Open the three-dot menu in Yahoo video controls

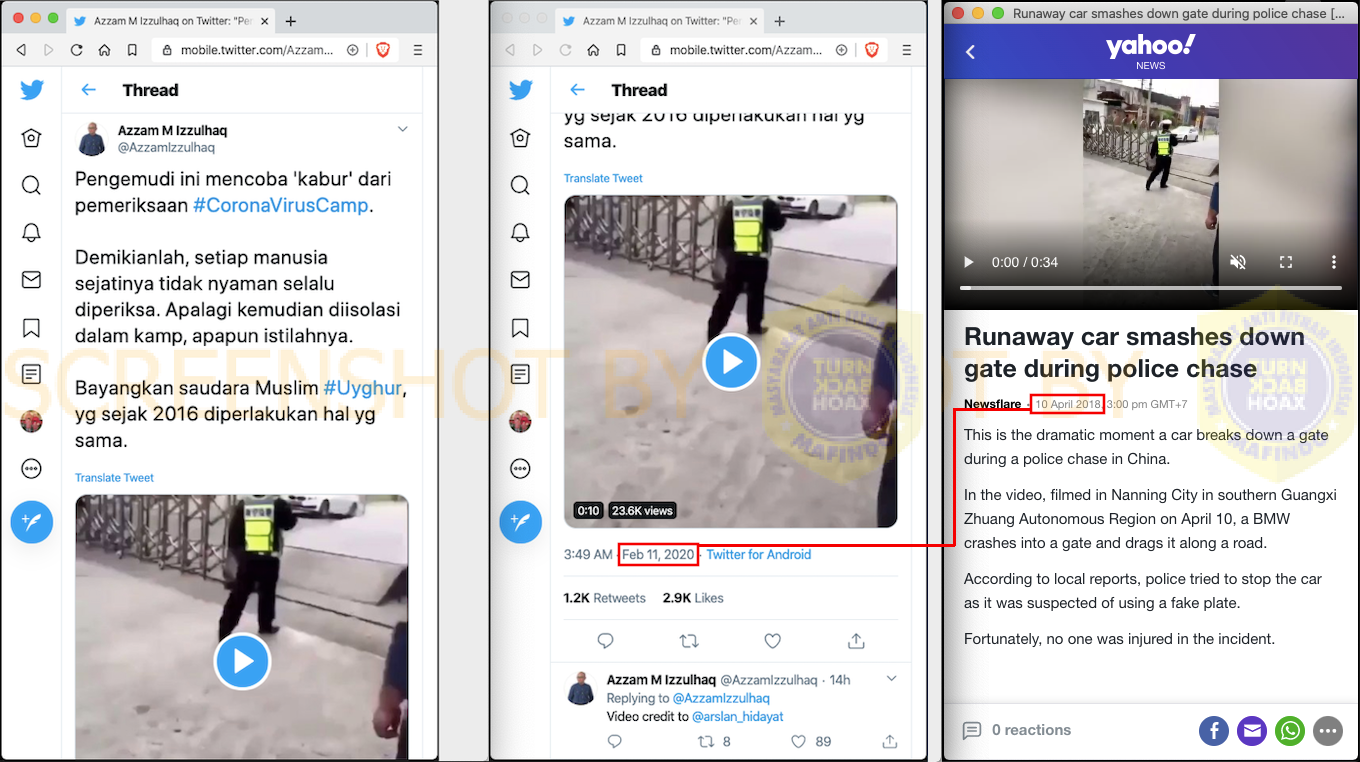click(x=1333, y=262)
